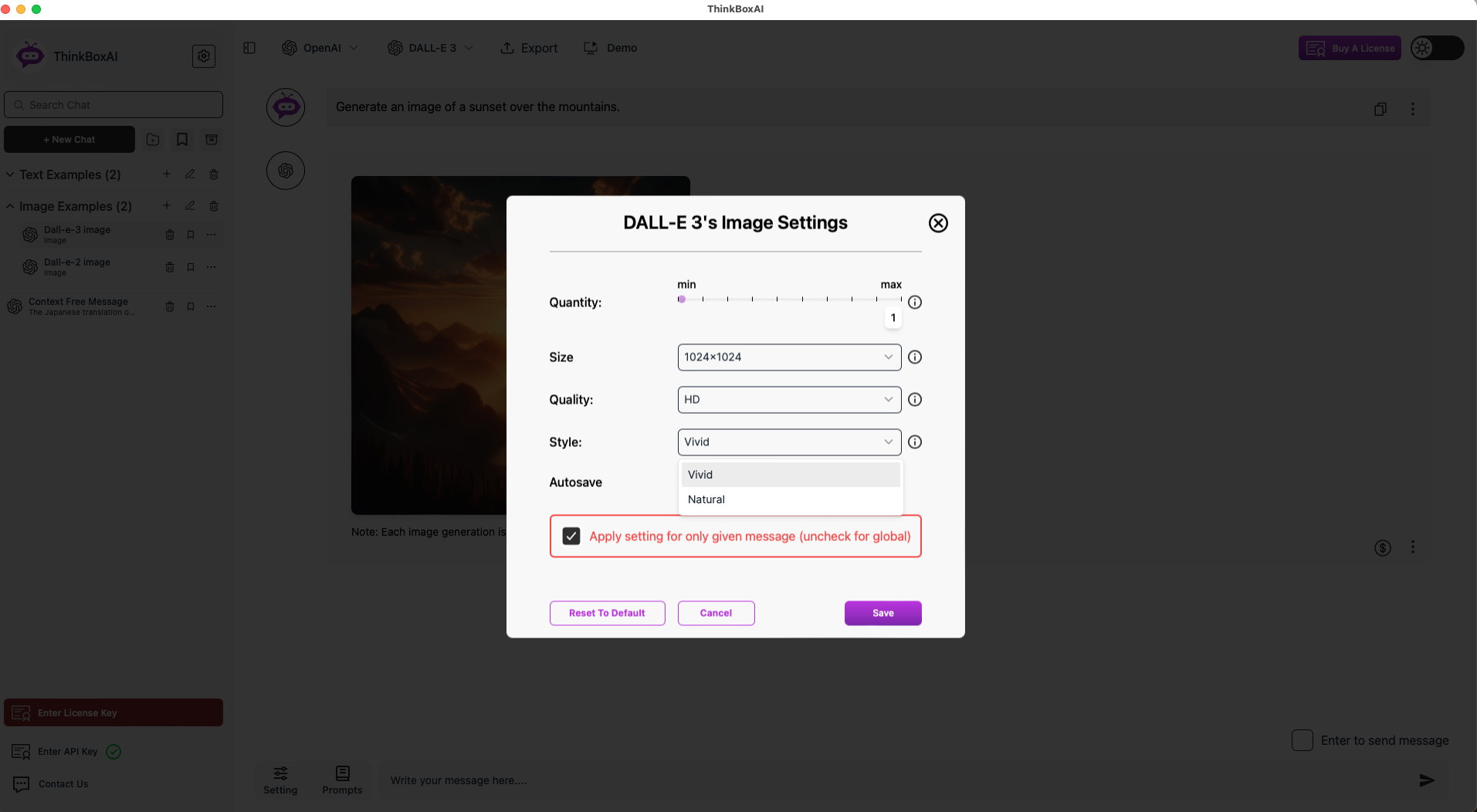The image size is (1477, 812).
Task: Expand the Text Examples folder
Action: click(10, 174)
